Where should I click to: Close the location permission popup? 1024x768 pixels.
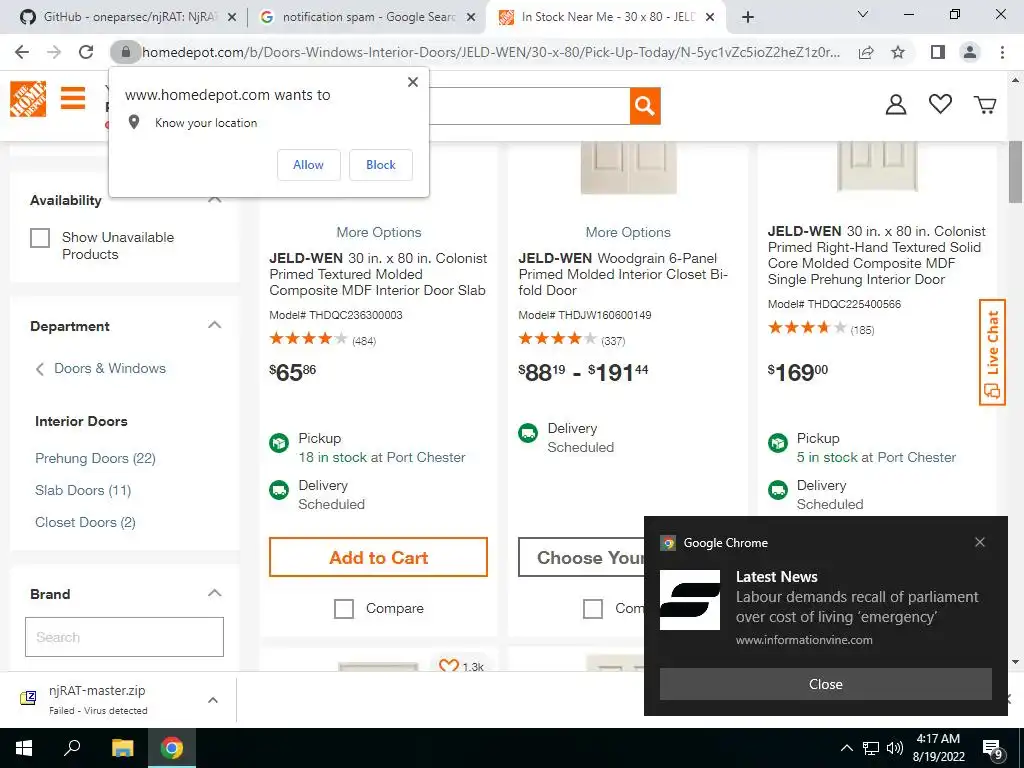coord(413,82)
